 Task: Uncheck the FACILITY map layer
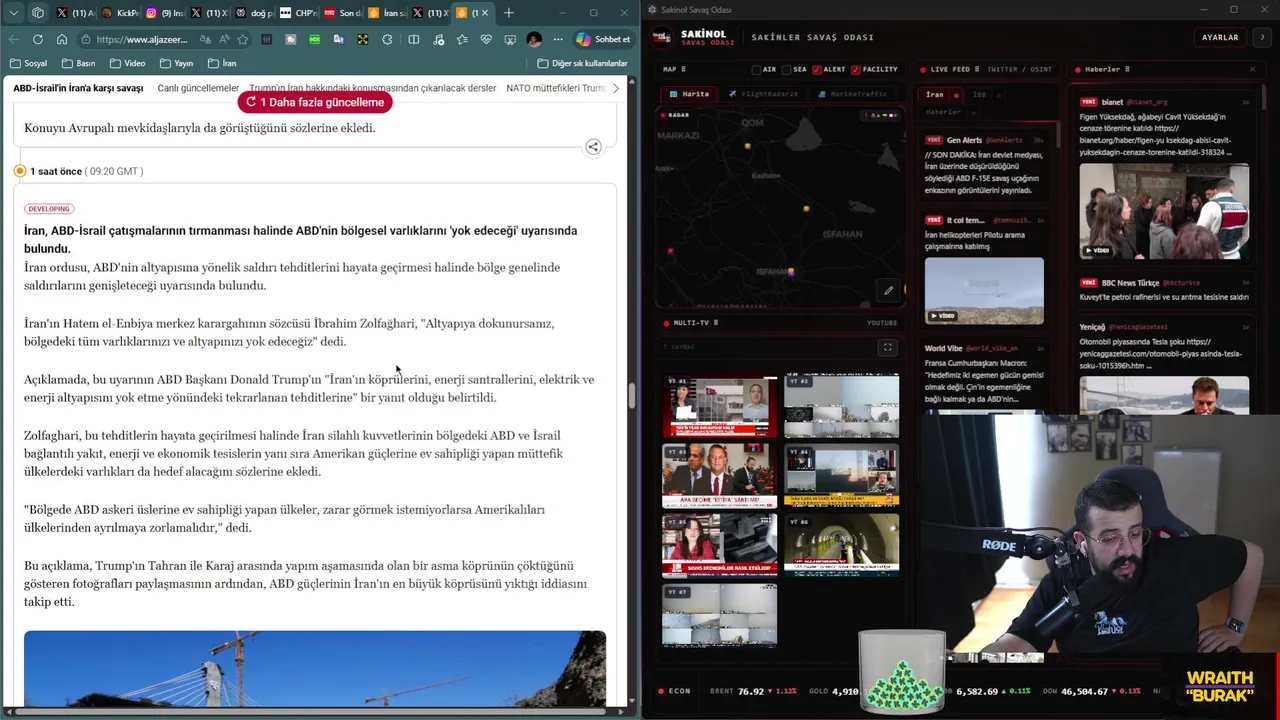[x=856, y=69]
